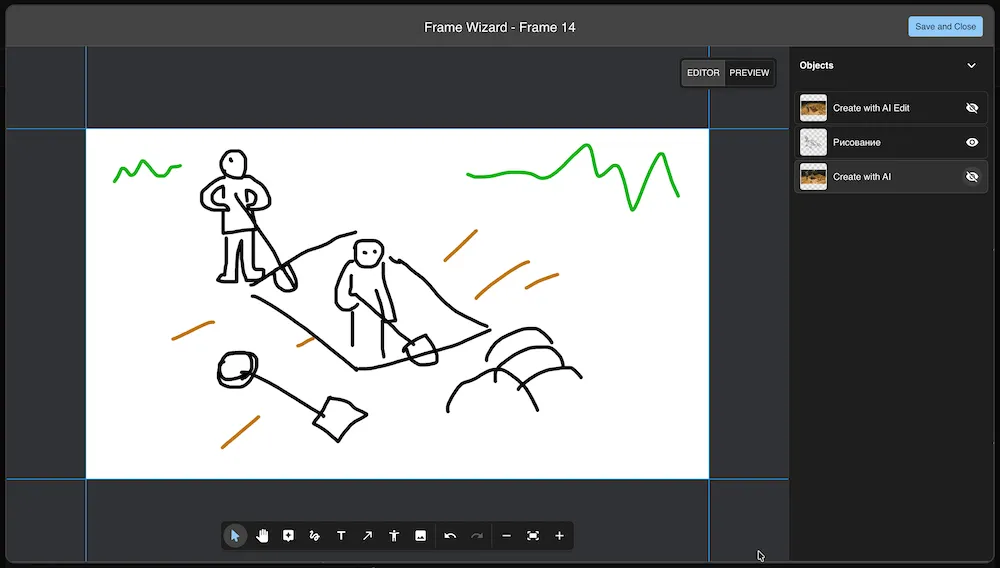Select the Рисование layer name
The image size is (1000, 568).
pos(857,143)
